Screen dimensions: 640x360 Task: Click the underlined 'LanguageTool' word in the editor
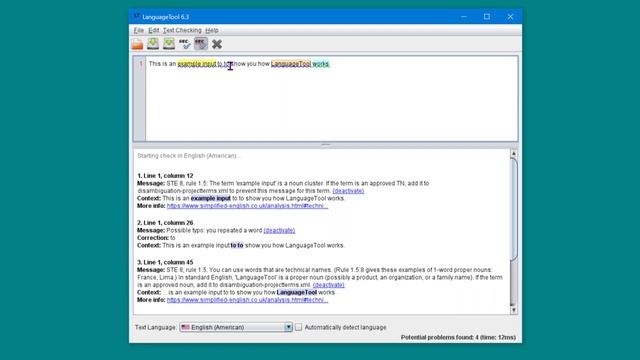click(x=291, y=64)
